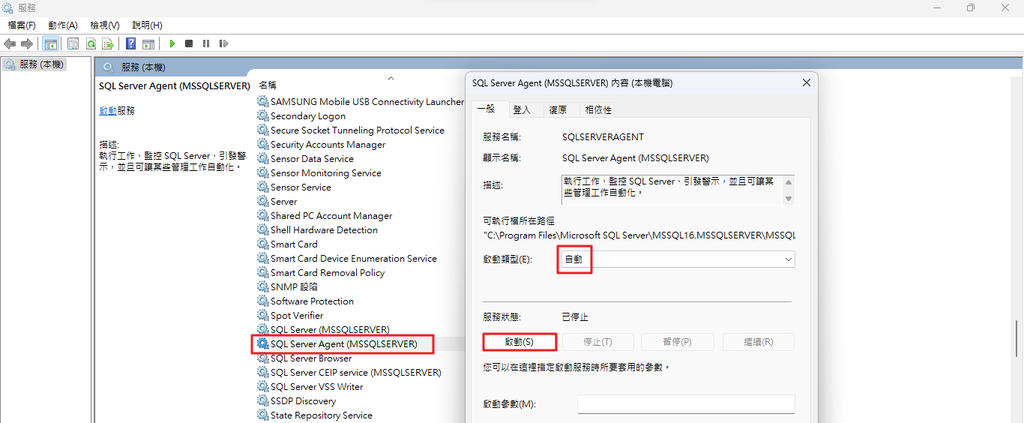The image size is (1024, 423).
Task: Maximize the Services window
Action: [x=970, y=8]
